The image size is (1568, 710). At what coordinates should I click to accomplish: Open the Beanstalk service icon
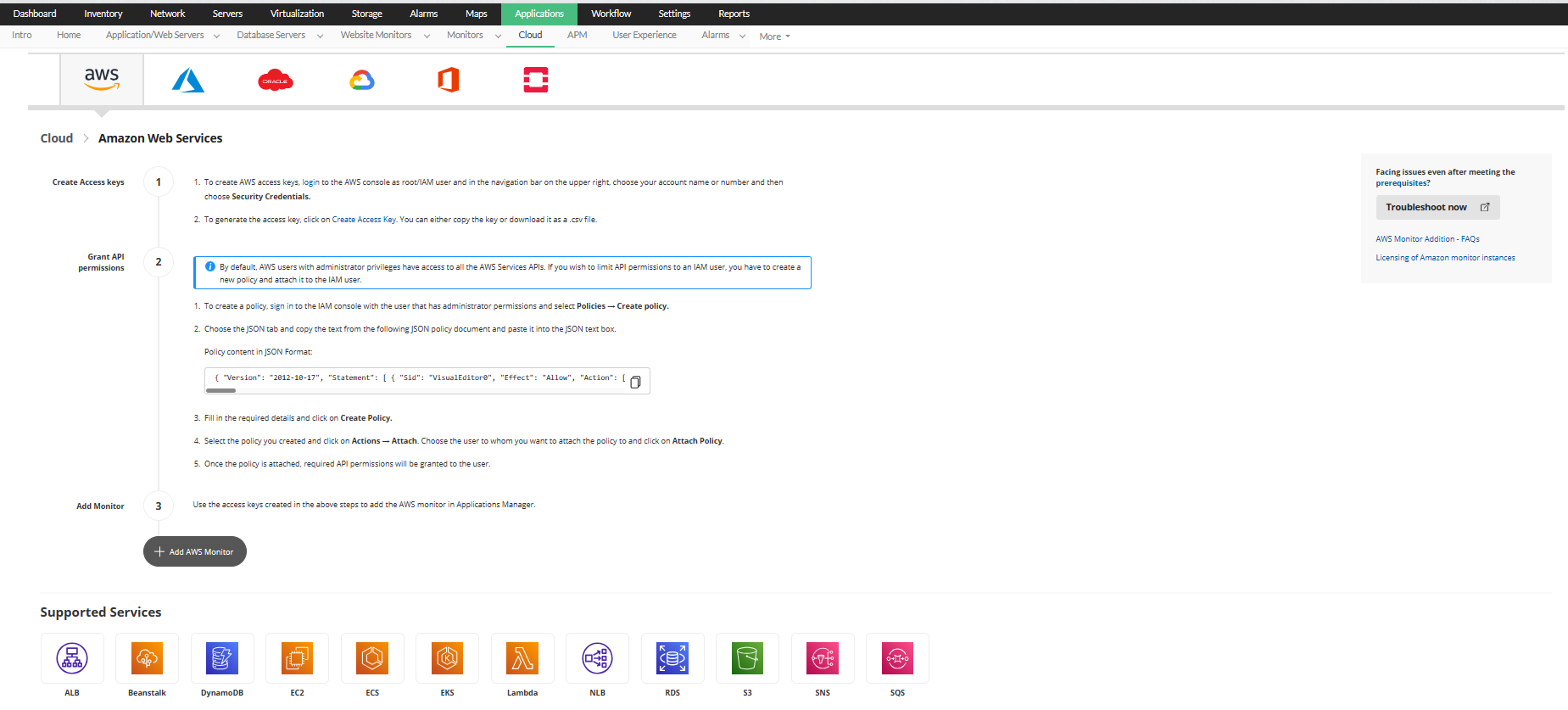(x=147, y=658)
